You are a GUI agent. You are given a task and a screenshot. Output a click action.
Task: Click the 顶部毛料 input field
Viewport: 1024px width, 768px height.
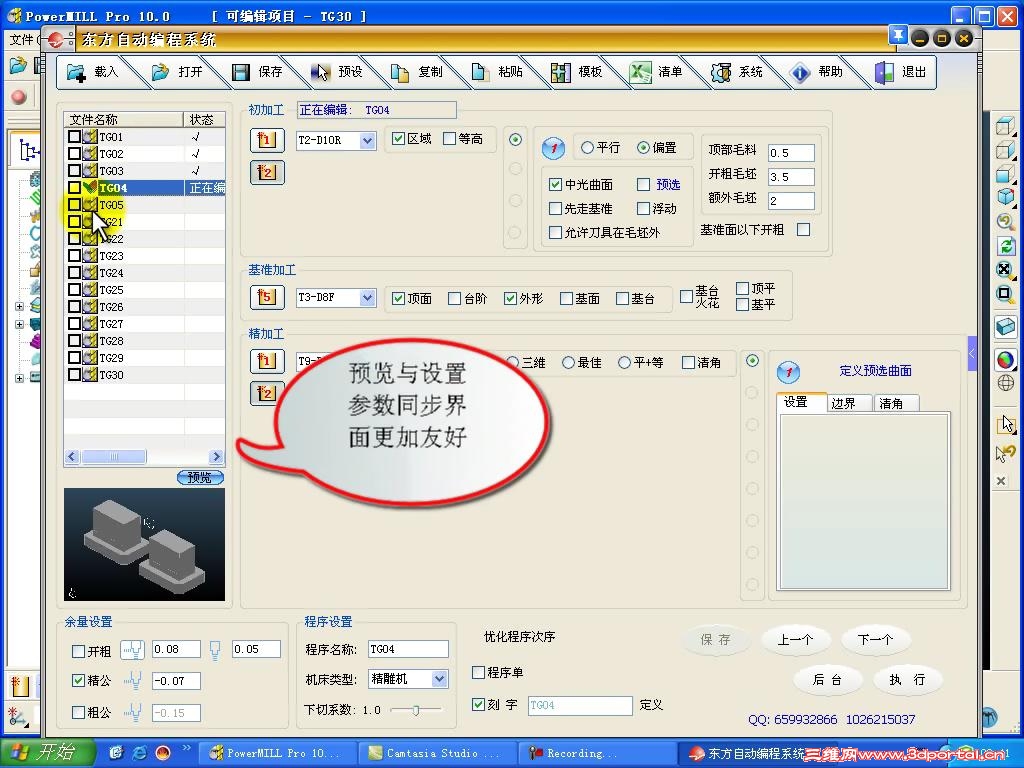click(791, 153)
